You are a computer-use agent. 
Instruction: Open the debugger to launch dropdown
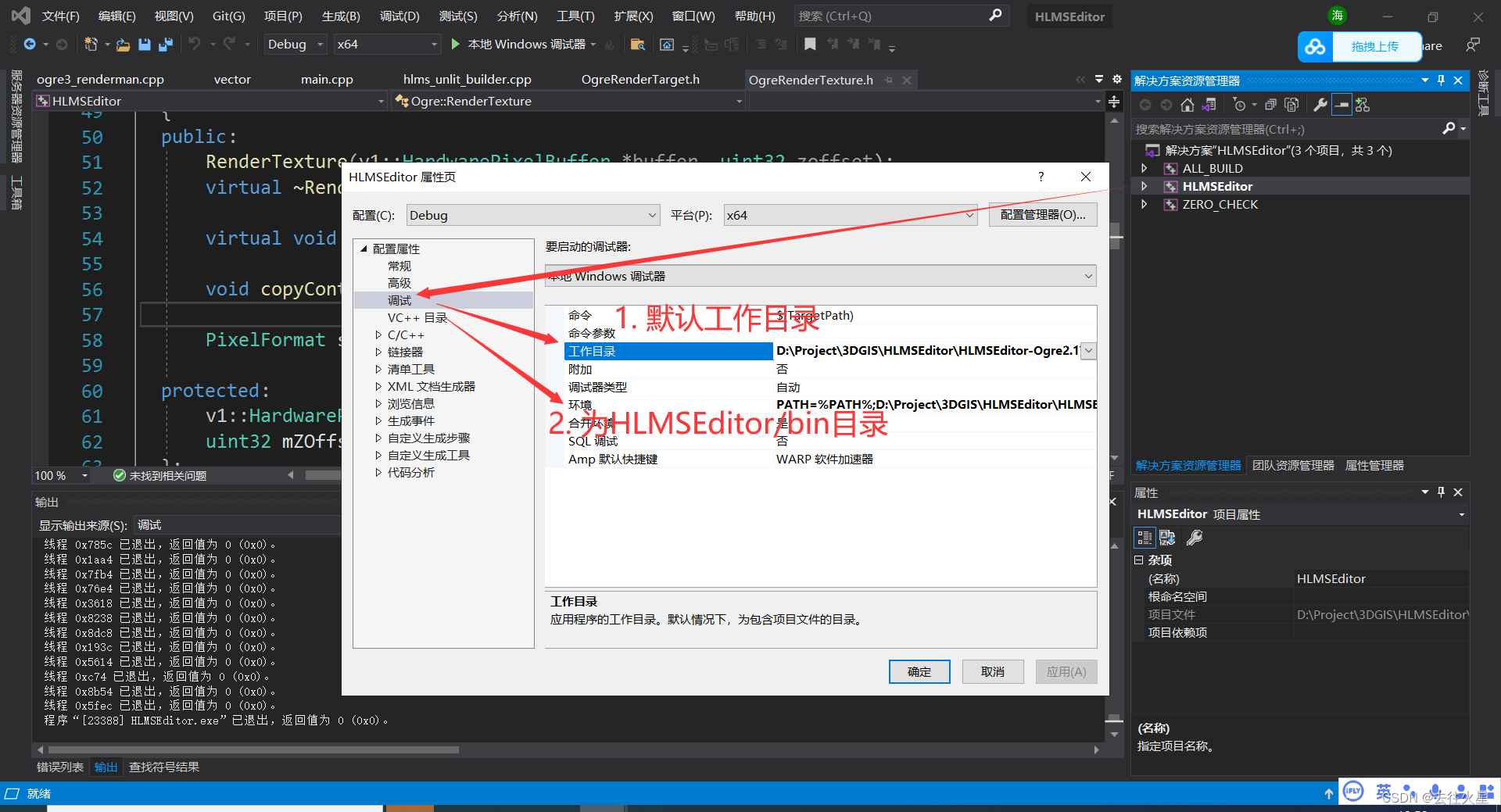tap(820, 276)
